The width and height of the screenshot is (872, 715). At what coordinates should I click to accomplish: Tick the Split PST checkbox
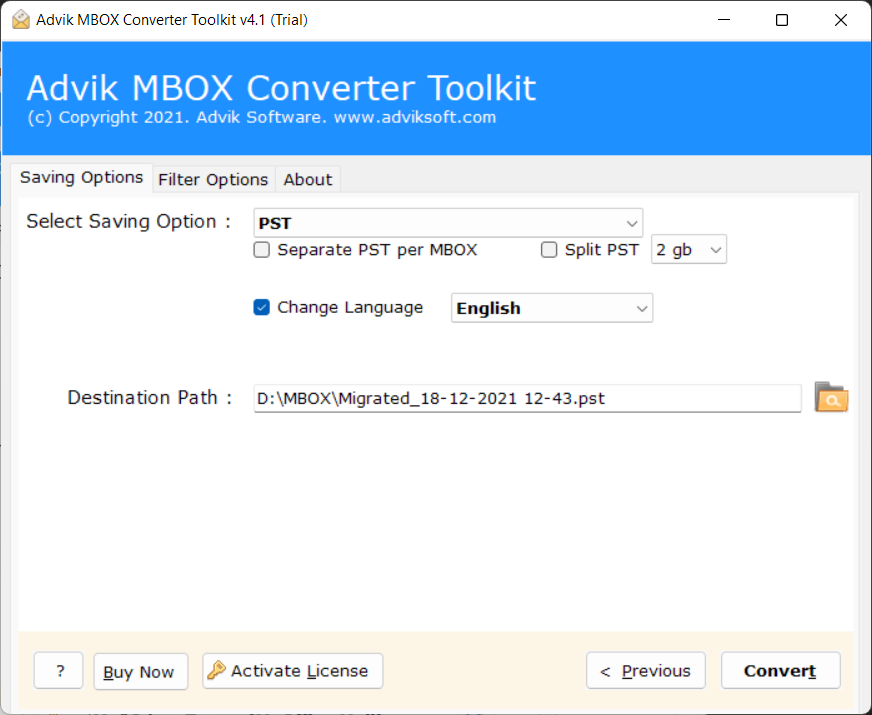click(x=549, y=250)
